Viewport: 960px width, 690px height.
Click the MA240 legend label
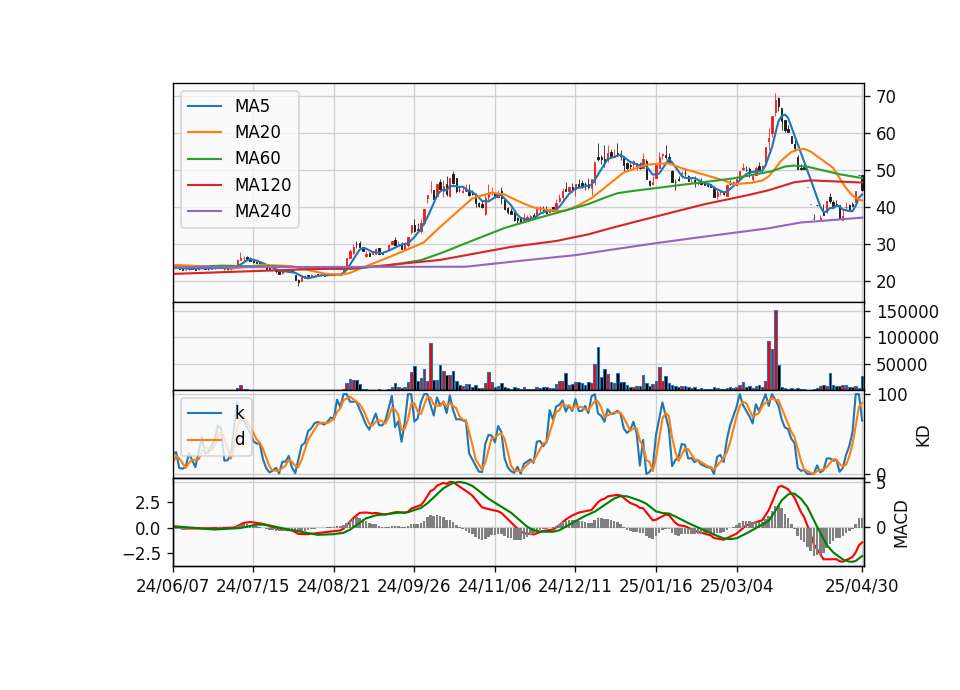point(263,211)
